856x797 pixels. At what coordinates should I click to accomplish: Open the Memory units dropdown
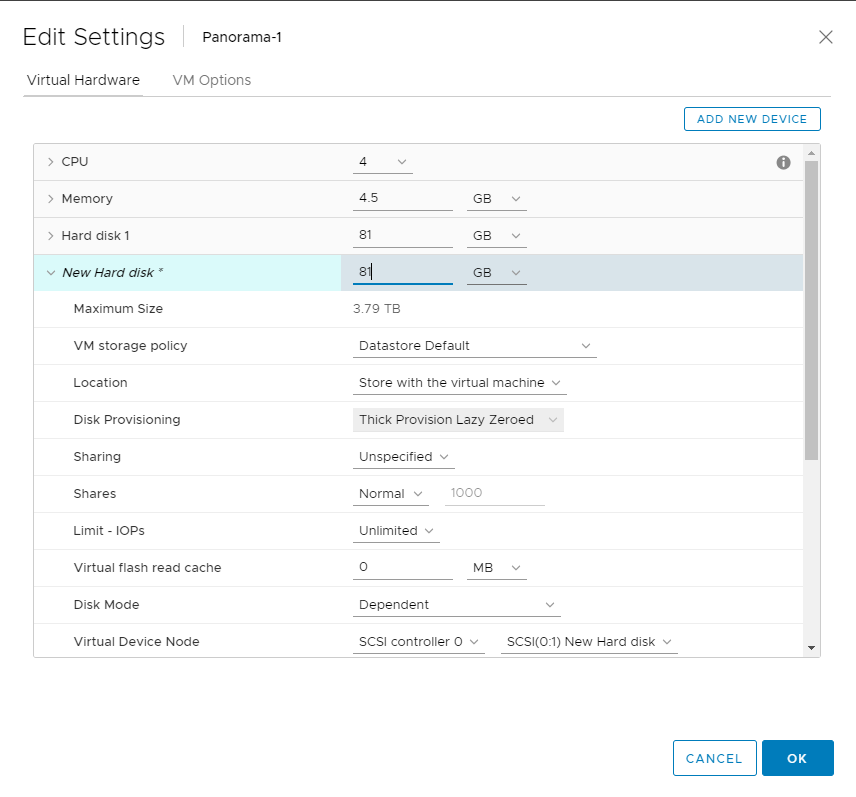coord(496,198)
